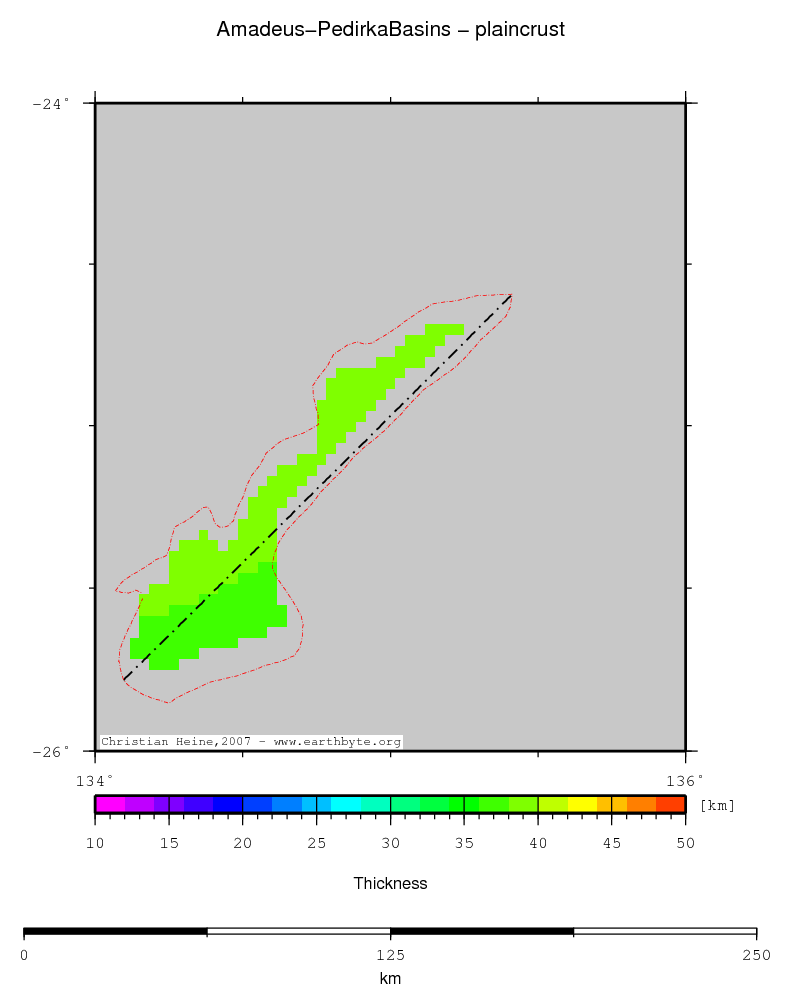Click the -24° latitude label
Viewport: 790px width, 1005px height.
pyautogui.click(x=52, y=103)
